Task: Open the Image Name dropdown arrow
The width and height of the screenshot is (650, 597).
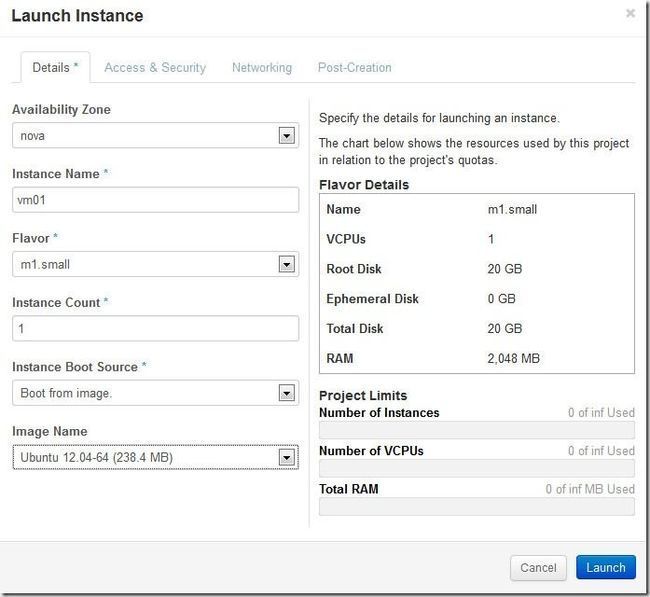Action: click(286, 458)
